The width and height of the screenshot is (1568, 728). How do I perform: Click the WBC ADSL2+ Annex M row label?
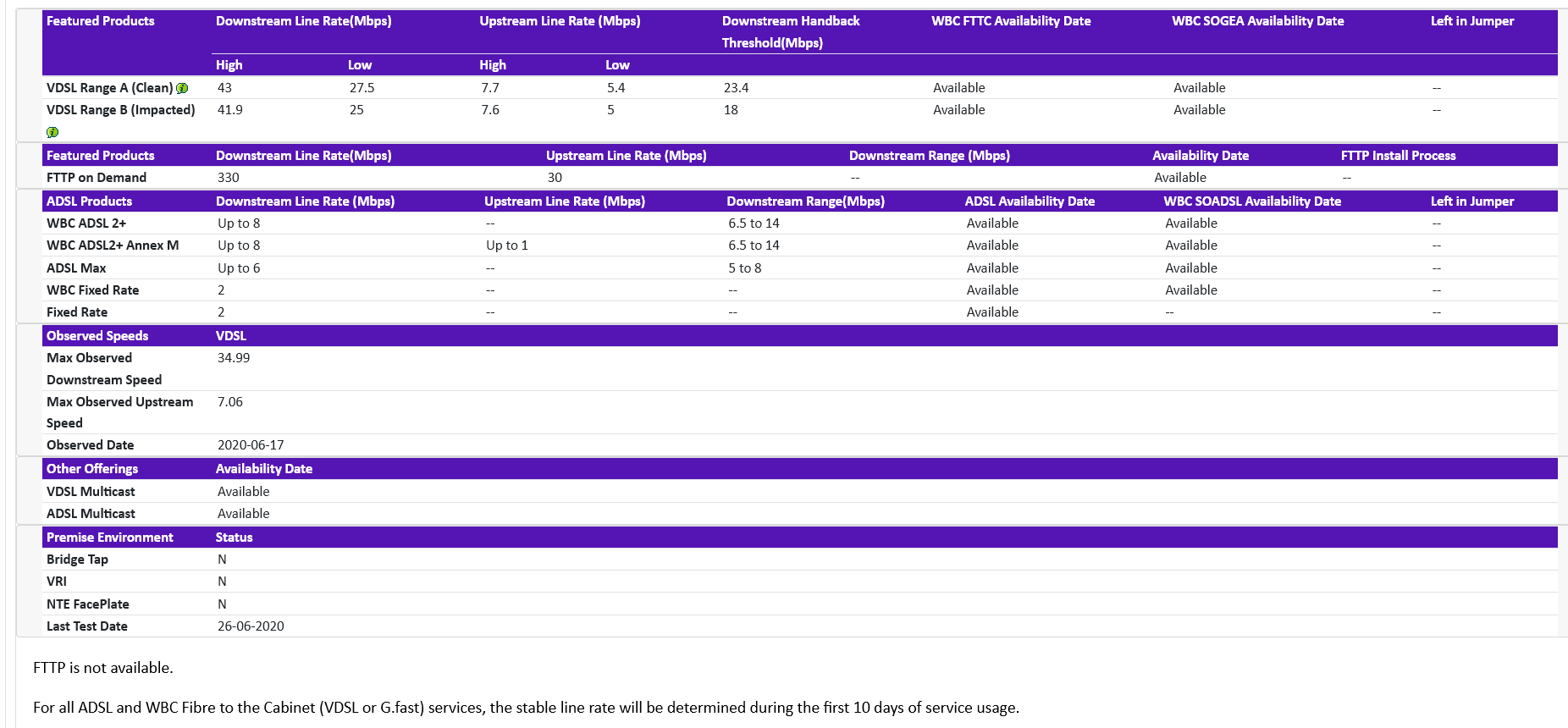pyautogui.click(x=113, y=245)
